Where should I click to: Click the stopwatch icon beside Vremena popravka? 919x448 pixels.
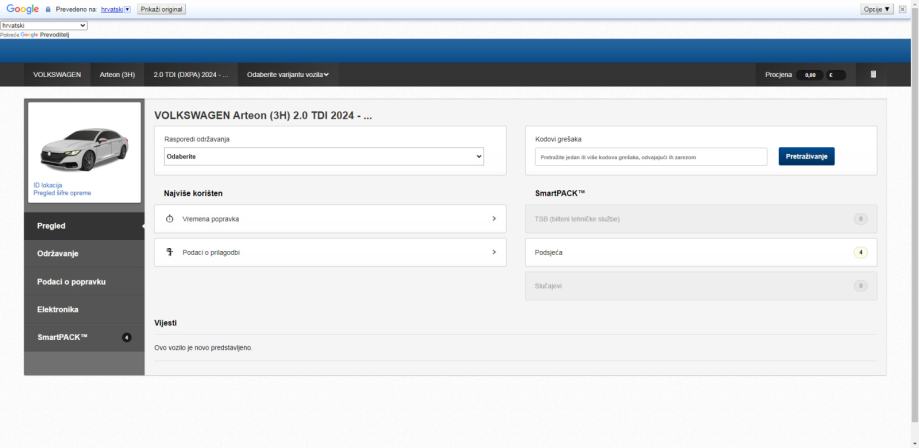tap(169, 219)
